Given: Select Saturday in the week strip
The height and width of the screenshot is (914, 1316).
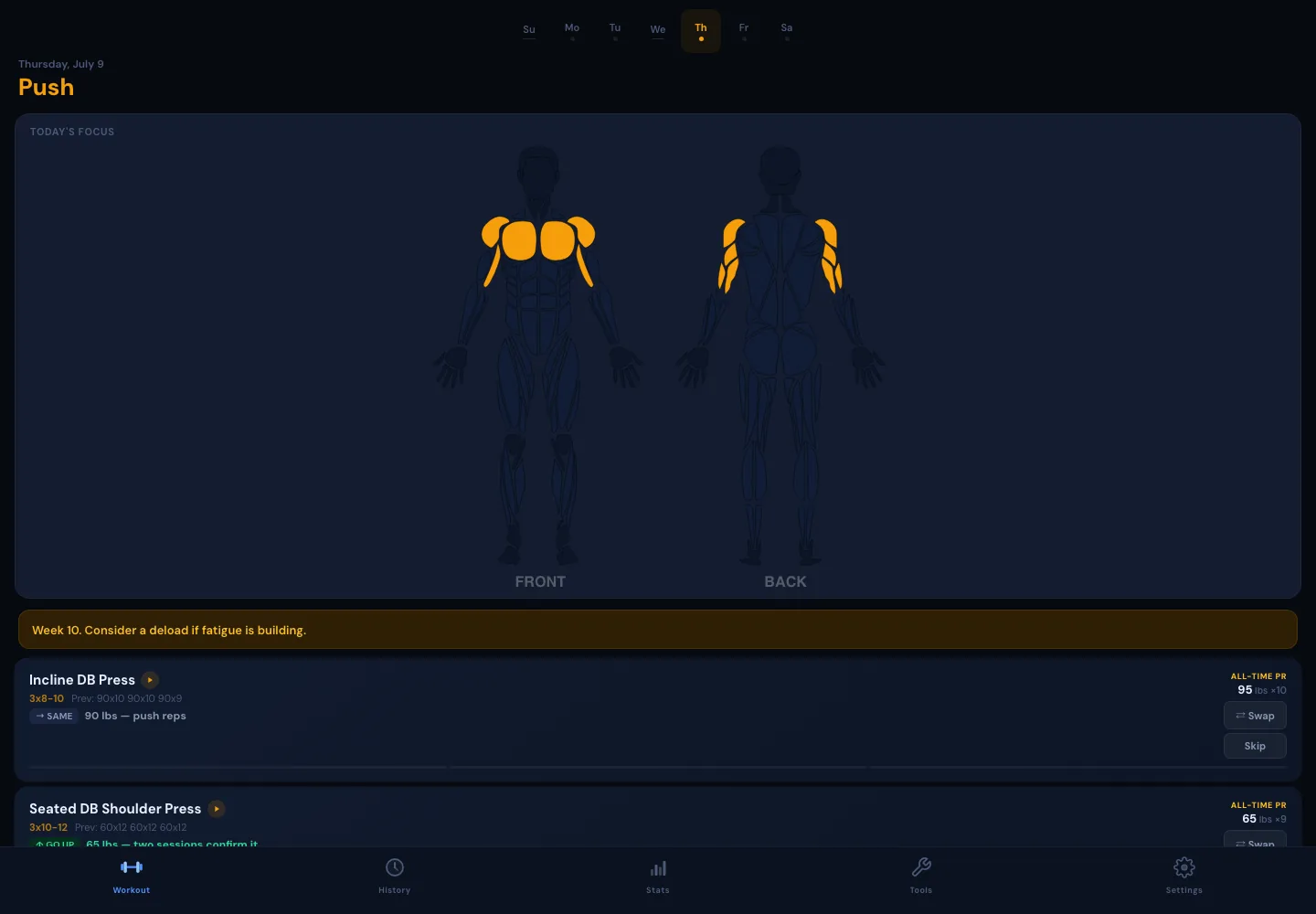Looking at the screenshot, I should [x=787, y=31].
